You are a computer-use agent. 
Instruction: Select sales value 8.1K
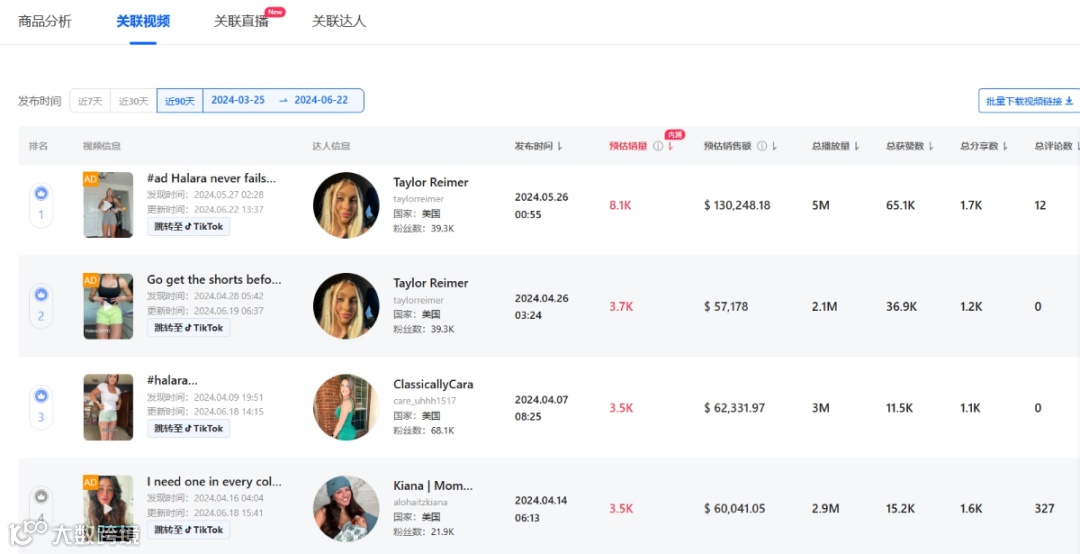tap(621, 205)
